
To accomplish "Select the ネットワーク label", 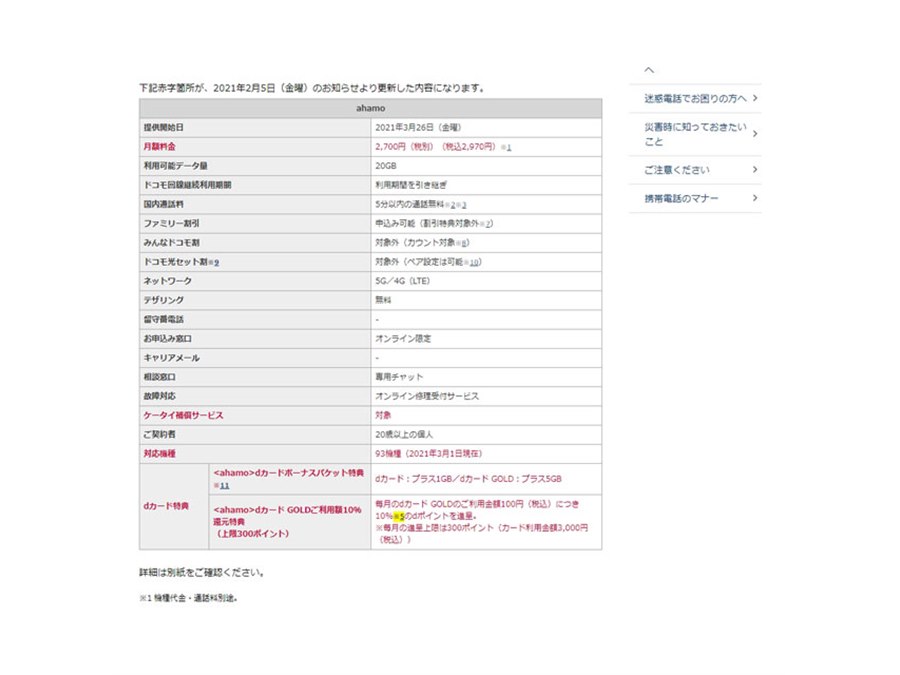I will click(168, 281).
